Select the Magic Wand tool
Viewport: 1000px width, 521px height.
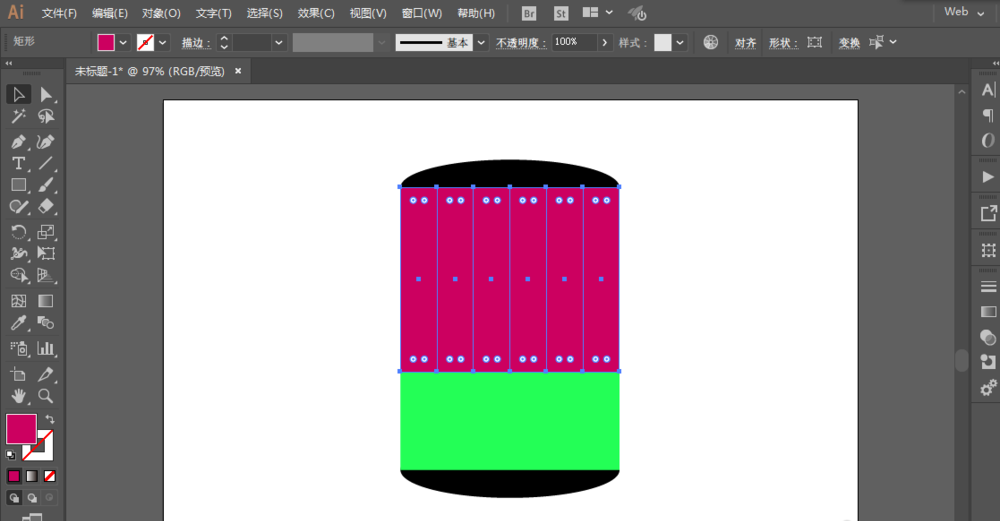click(x=18, y=116)
